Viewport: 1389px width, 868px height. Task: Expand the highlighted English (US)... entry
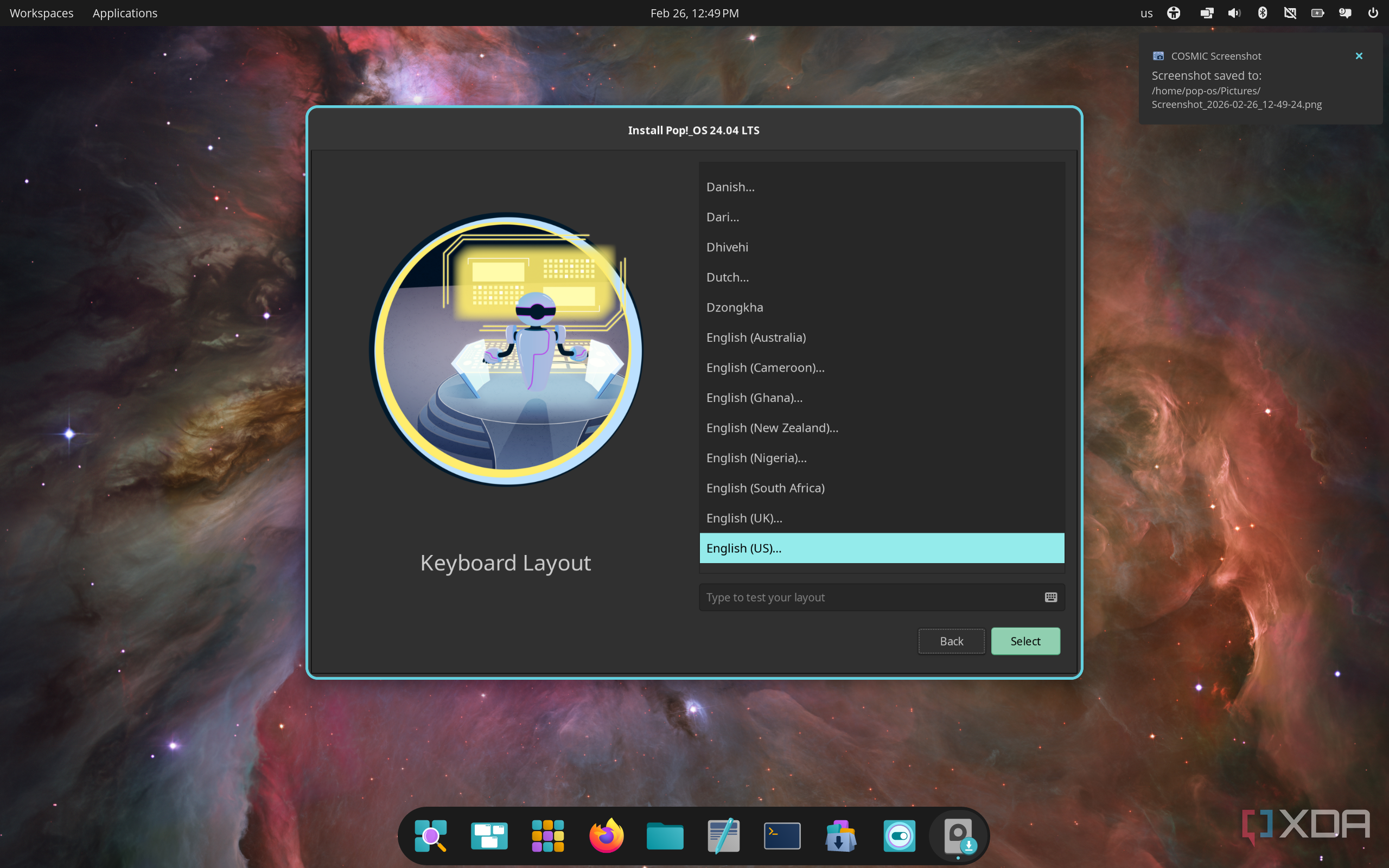click(x=882, y=548)
